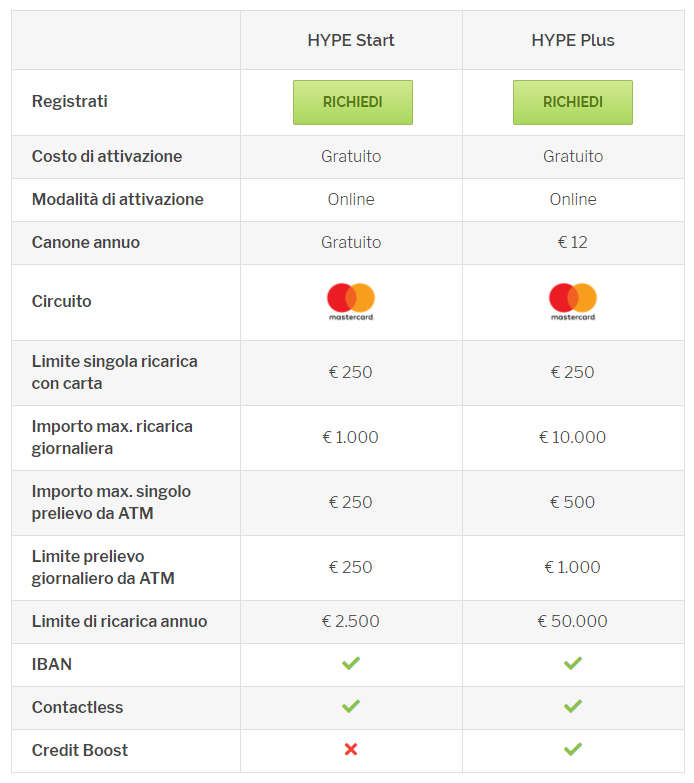
Task: Click the Limite di ricarica annuo label
Action: tap(119, 621)
